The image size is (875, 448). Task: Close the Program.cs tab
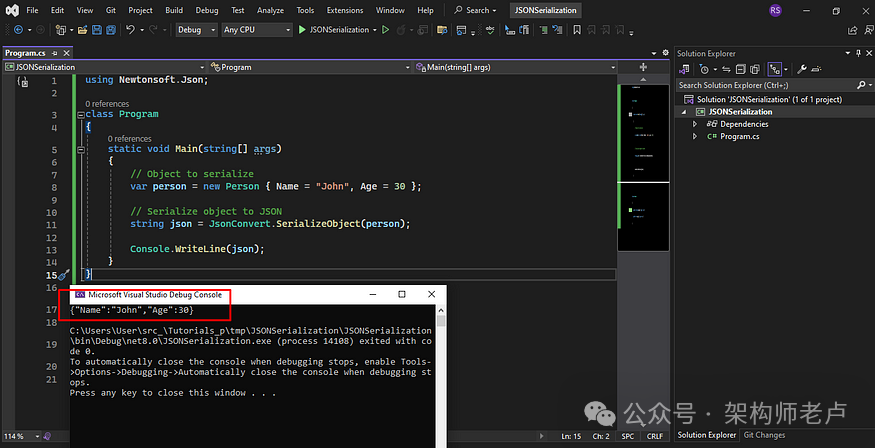[66, 54]
